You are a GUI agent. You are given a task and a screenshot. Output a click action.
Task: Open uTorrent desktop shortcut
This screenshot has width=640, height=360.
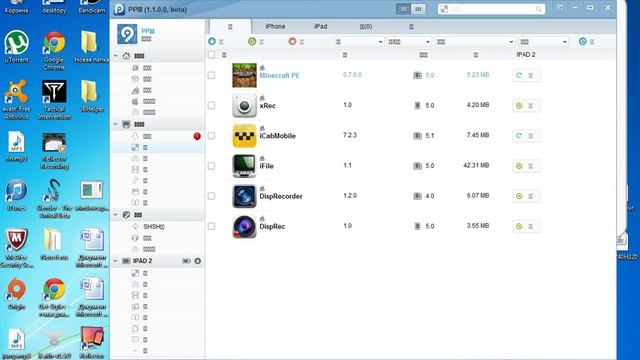[x=16, y=46]
